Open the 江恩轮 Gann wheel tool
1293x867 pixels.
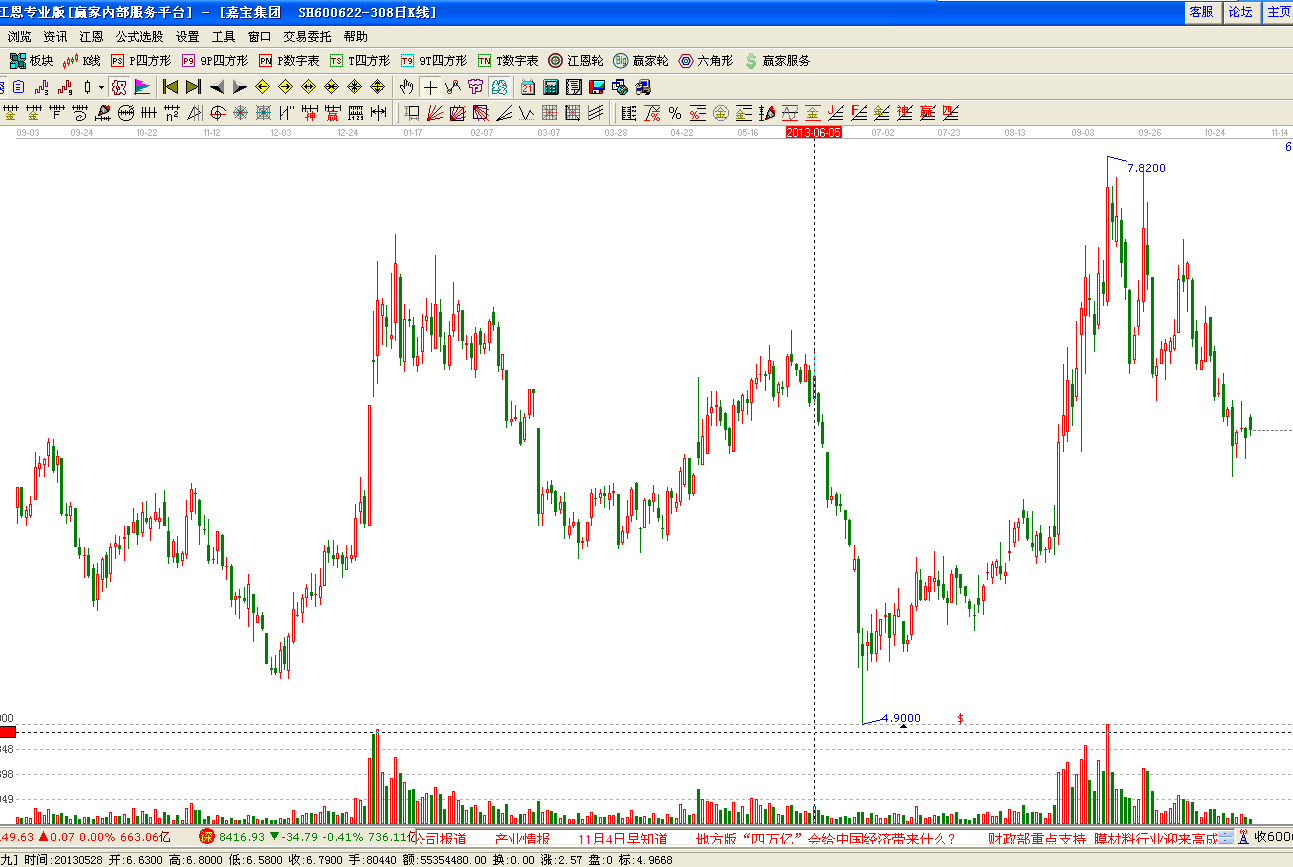[x=575, y=61]
